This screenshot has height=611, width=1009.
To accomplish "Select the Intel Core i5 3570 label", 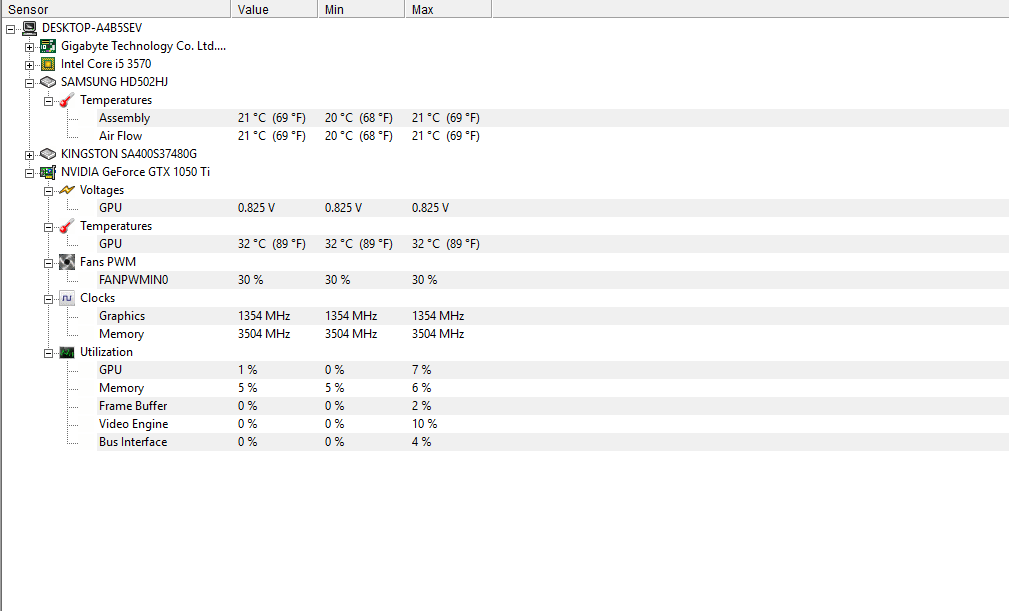I will click(106, 64).
